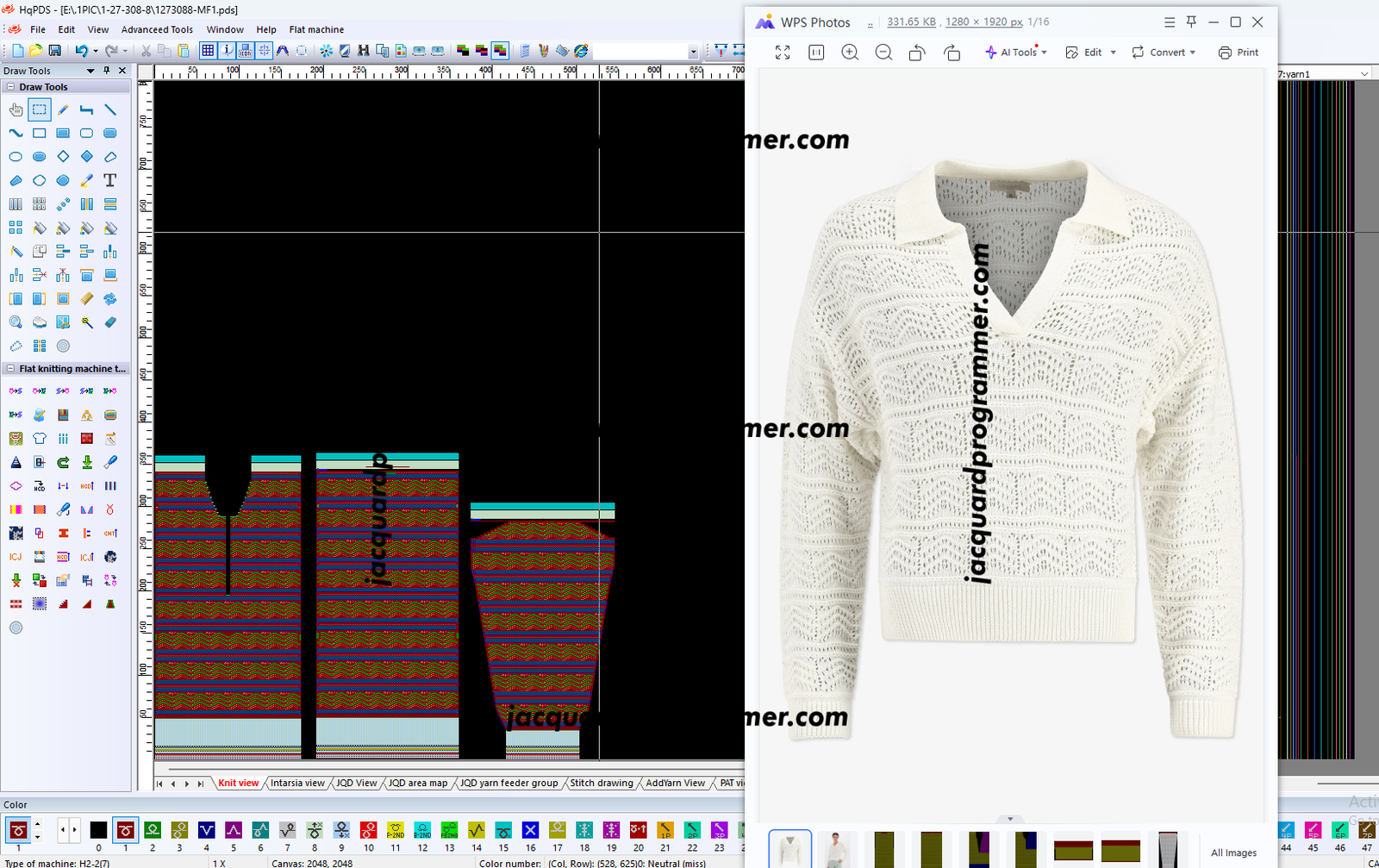Click the Save icon in the toolbar

pos(54,51)
